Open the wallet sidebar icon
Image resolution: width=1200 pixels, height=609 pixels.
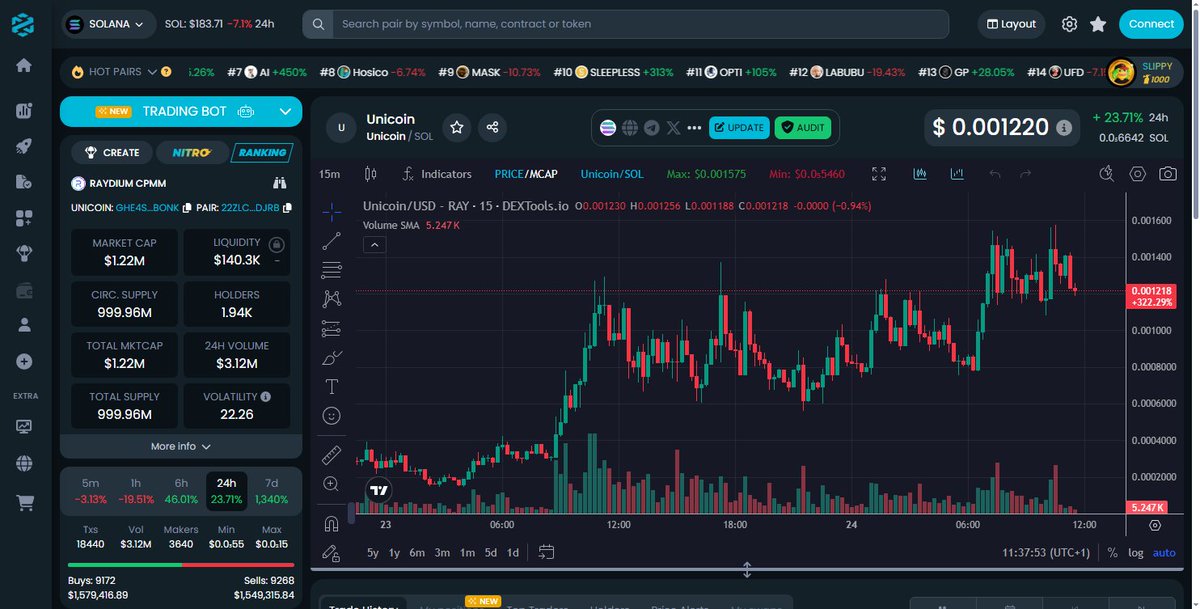24,290
